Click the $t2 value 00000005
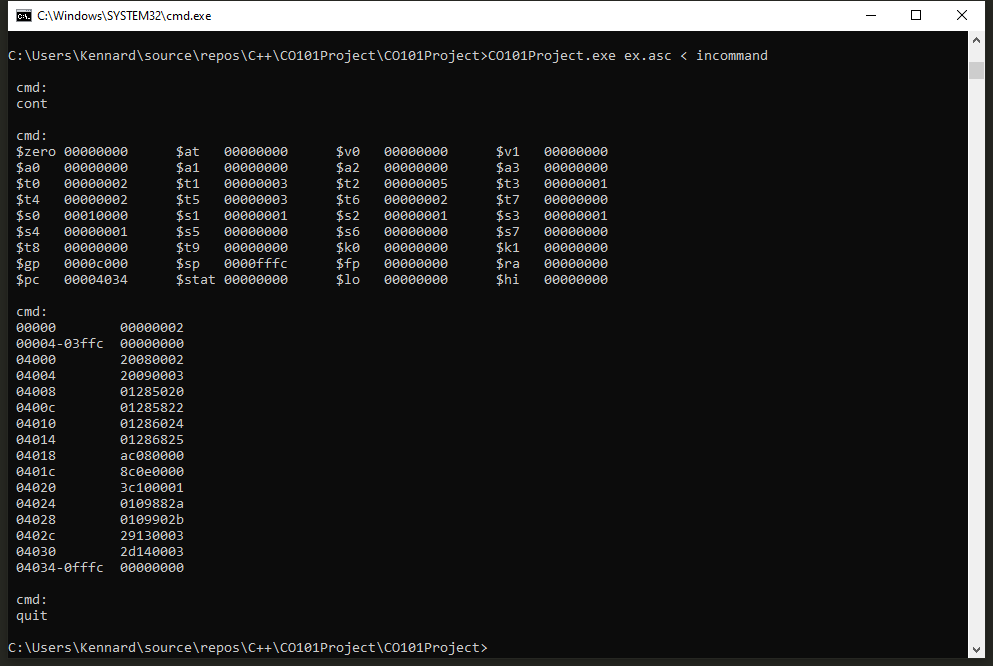The height and width of the screenshot is (666, 993). pos(416,184)
